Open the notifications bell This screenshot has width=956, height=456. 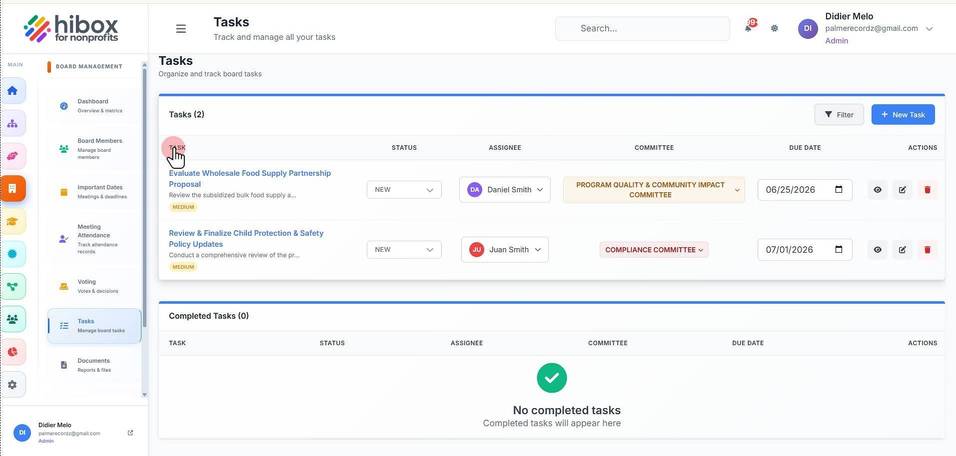749,27
